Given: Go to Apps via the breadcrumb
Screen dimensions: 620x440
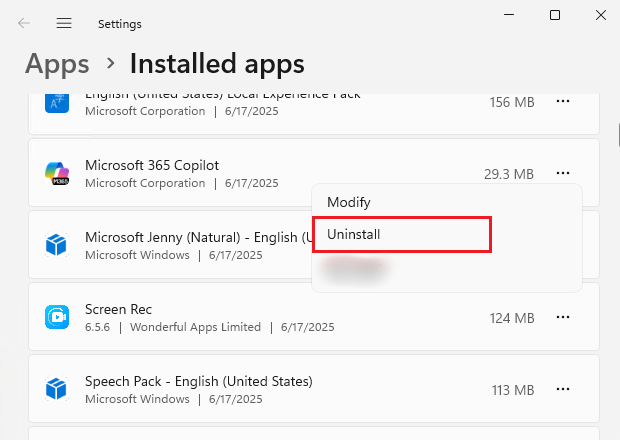Looking at the screenshot, I should (57, 64).
